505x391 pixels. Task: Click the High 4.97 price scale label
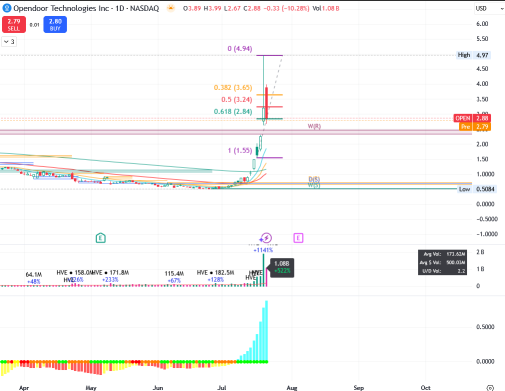click(x=473, y=55)
